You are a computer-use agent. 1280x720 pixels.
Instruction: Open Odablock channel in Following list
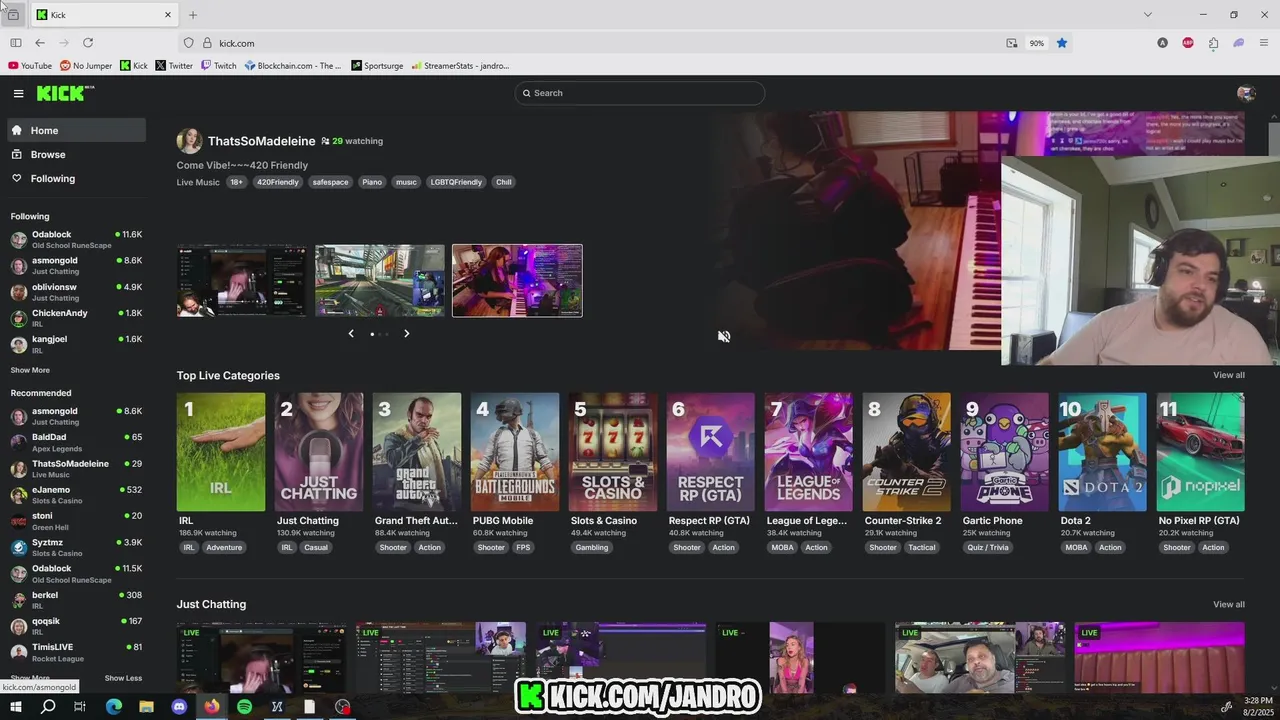coord(77,239)
